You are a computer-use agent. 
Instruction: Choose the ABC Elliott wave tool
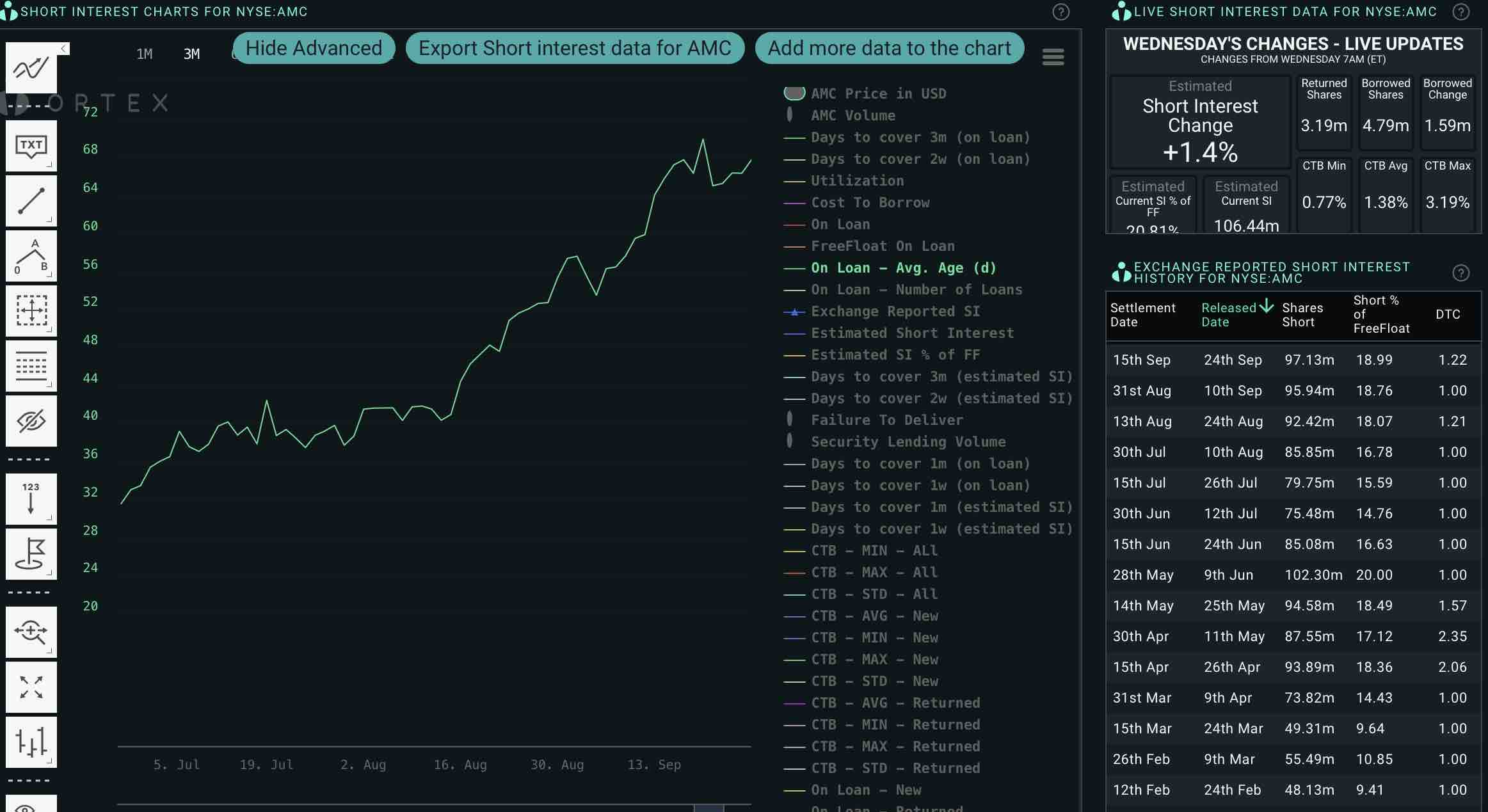31,256
